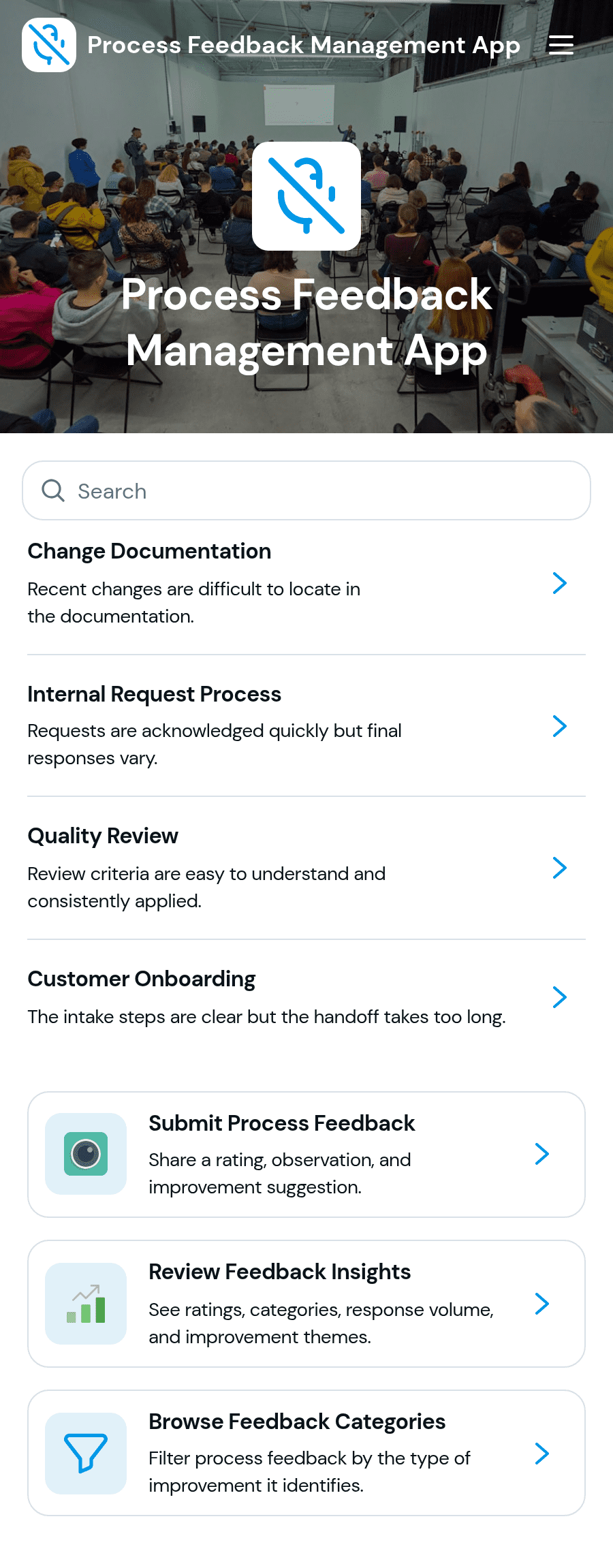Image resolution: width=613 pixels, height=1568 pixels.
Task: Open Browse Feedback Categories arrow
Action: tap(542, 1454)
